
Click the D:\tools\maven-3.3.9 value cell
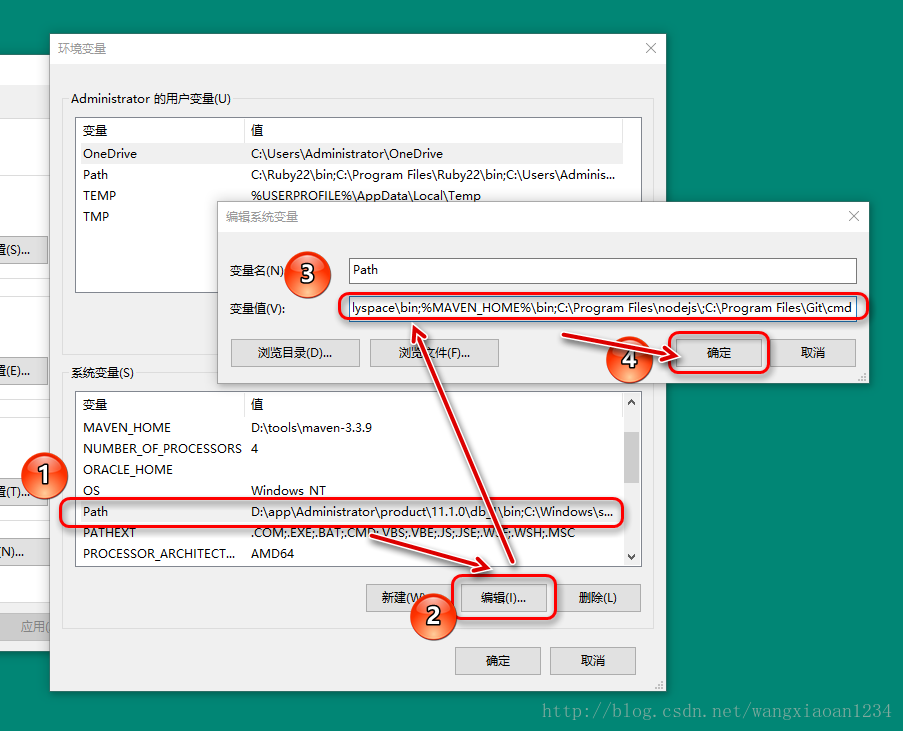tap(312, 427)
